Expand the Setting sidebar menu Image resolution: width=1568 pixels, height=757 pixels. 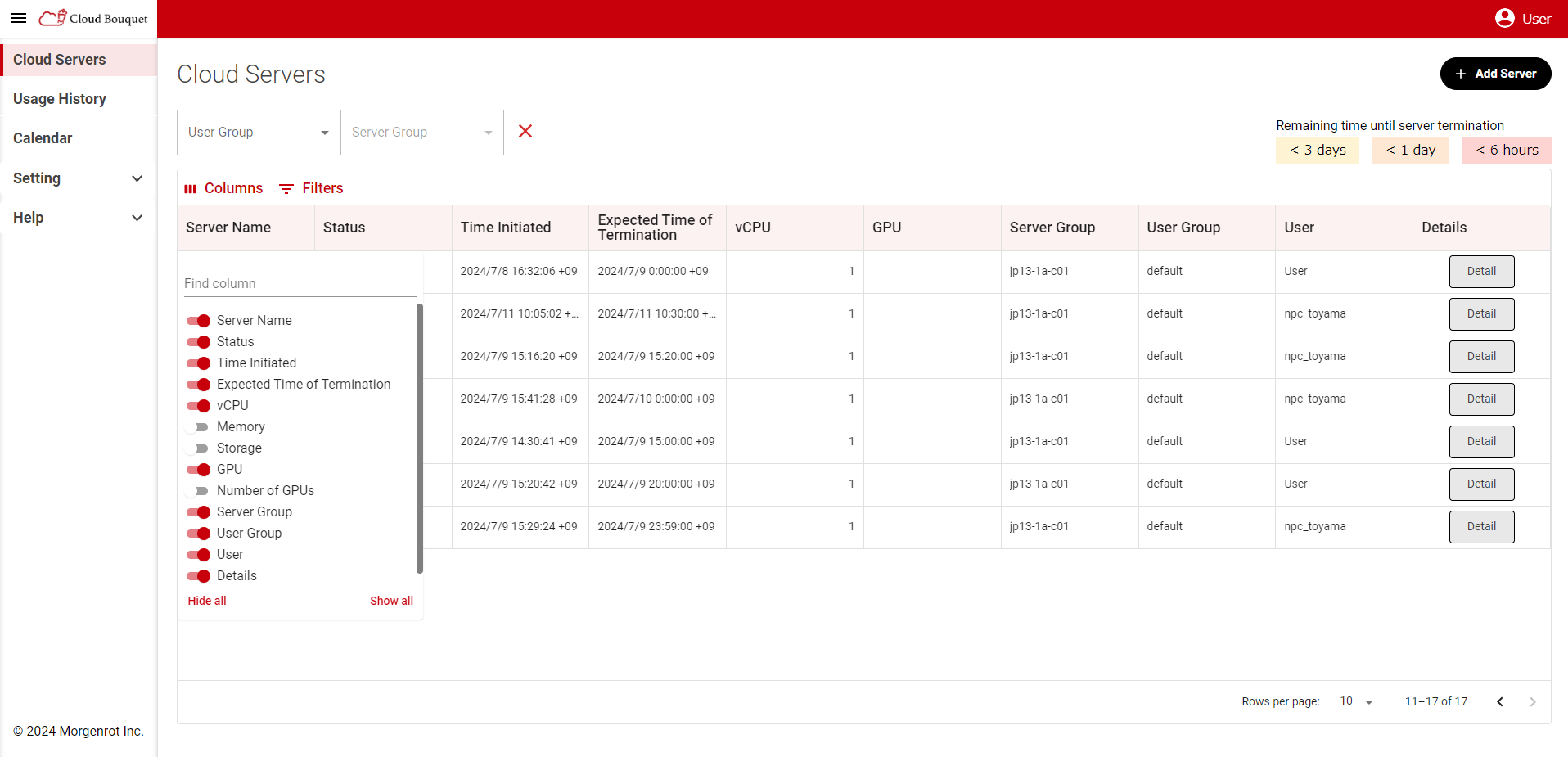pos(79,178)
